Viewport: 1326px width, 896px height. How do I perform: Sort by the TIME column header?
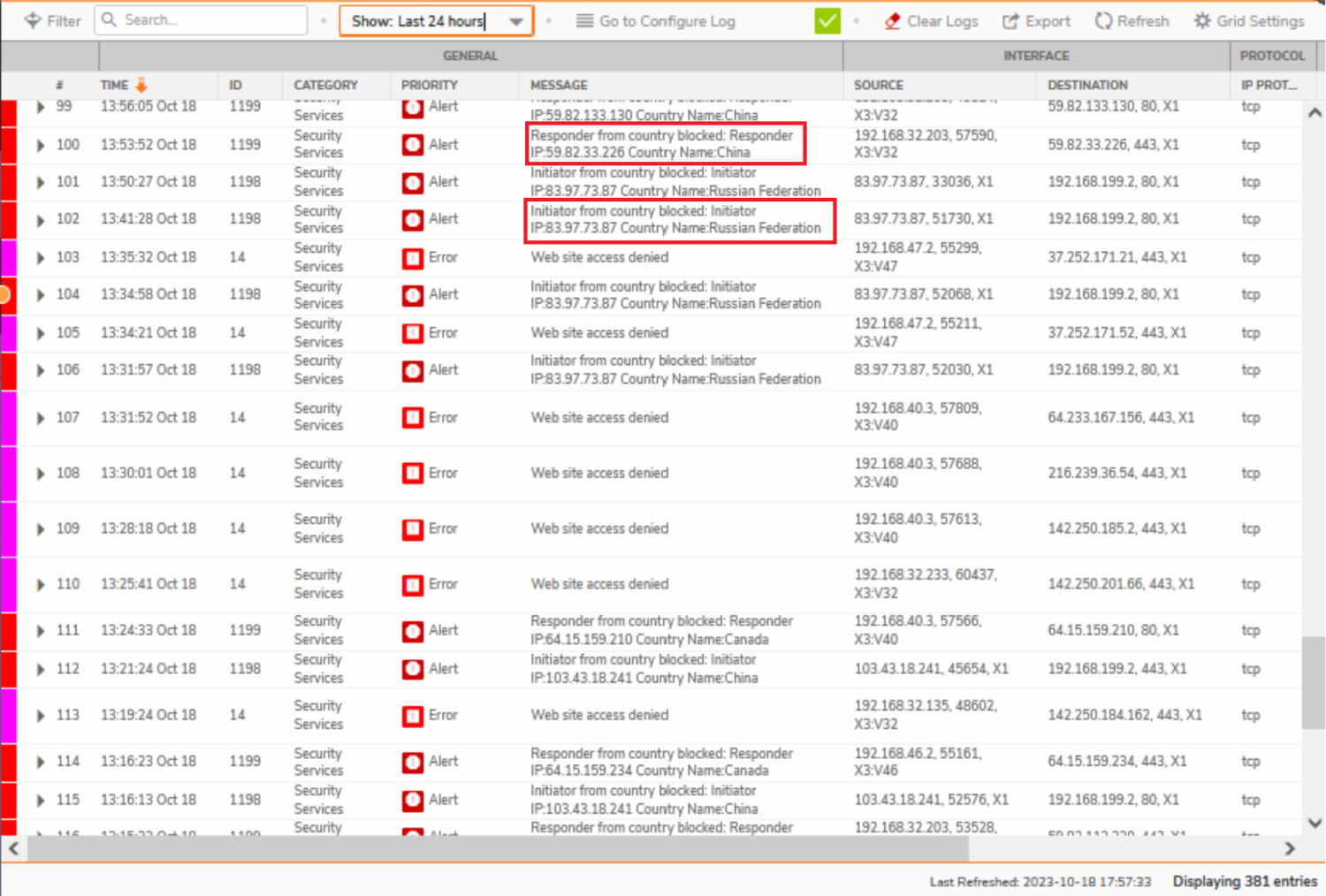coord(115,85)
